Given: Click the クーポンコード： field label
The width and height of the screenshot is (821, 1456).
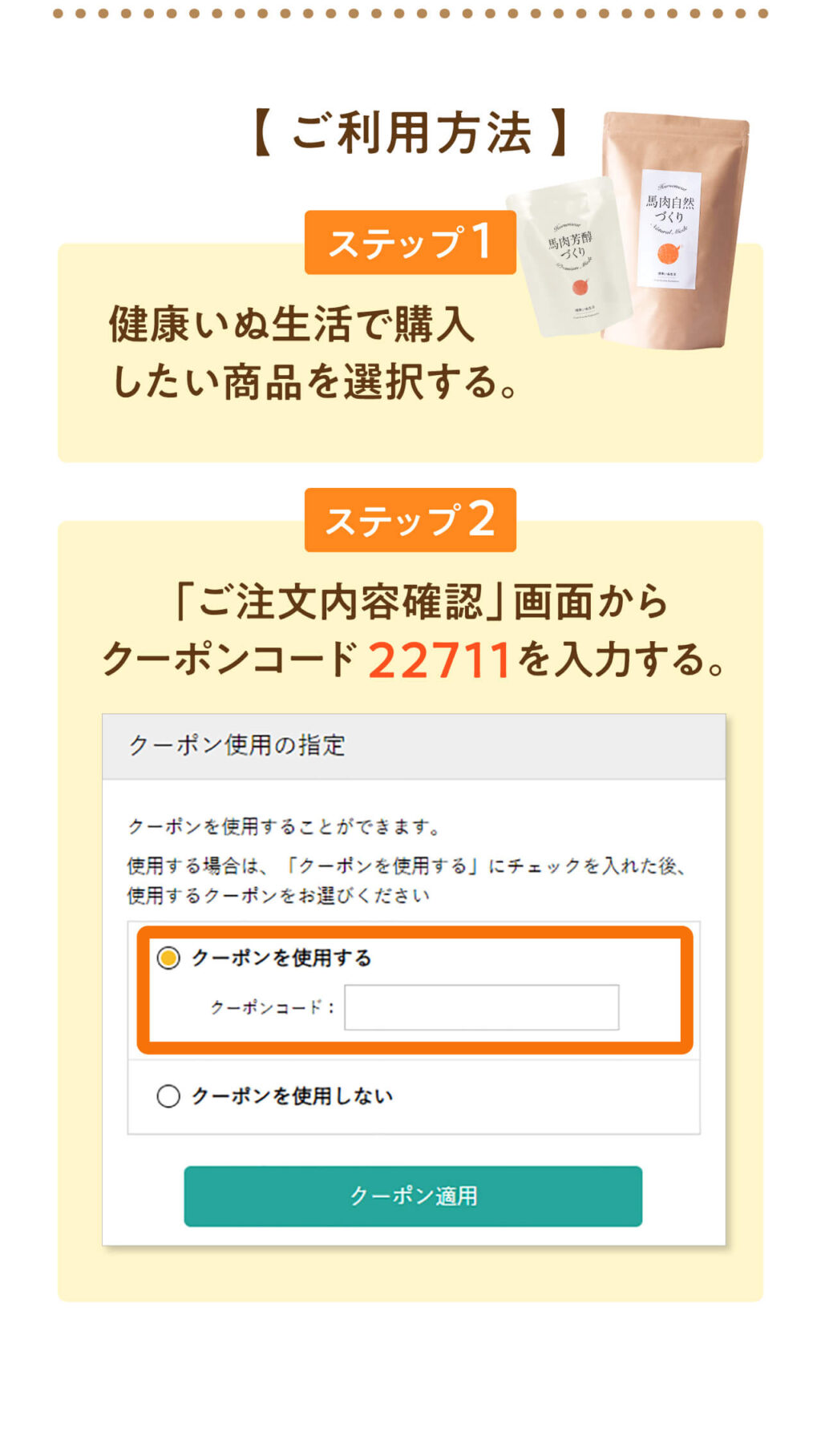Looking at the screenshot, I should [x=273, y=1007].
